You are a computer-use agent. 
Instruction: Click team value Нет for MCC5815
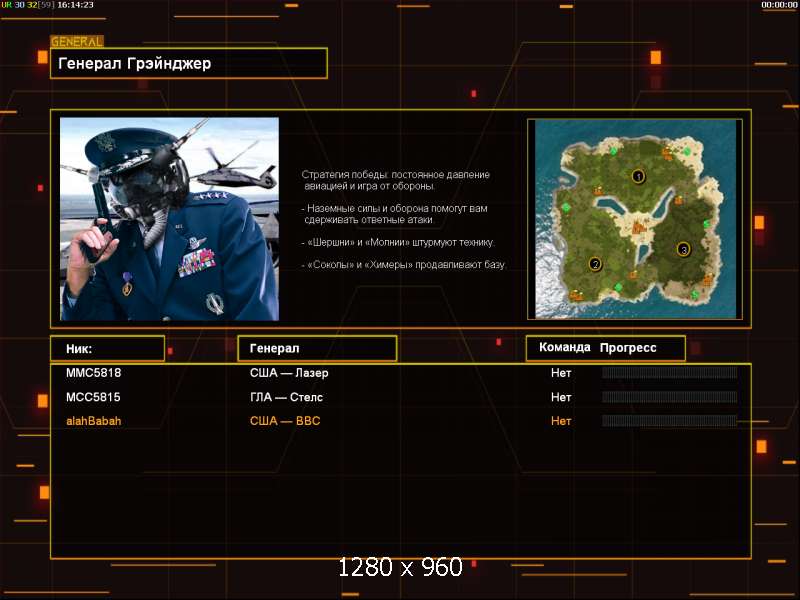click(x=561, y=397)
